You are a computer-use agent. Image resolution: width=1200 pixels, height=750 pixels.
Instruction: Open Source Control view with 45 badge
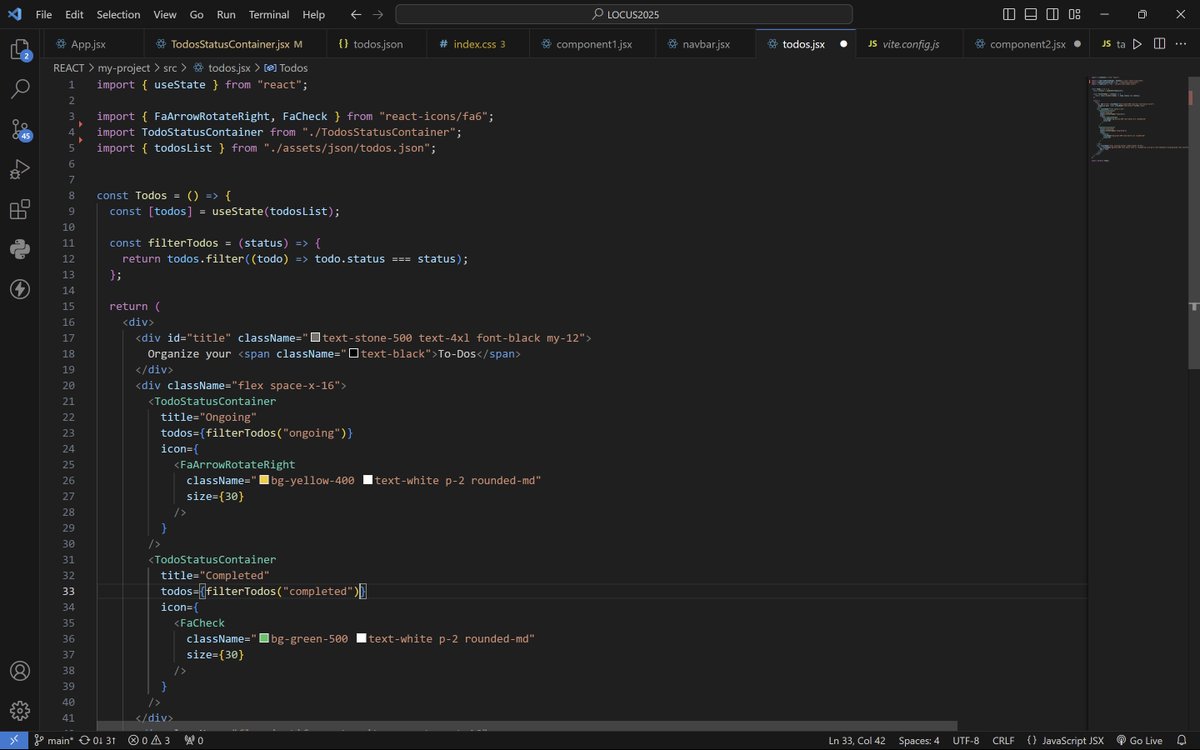20,129
